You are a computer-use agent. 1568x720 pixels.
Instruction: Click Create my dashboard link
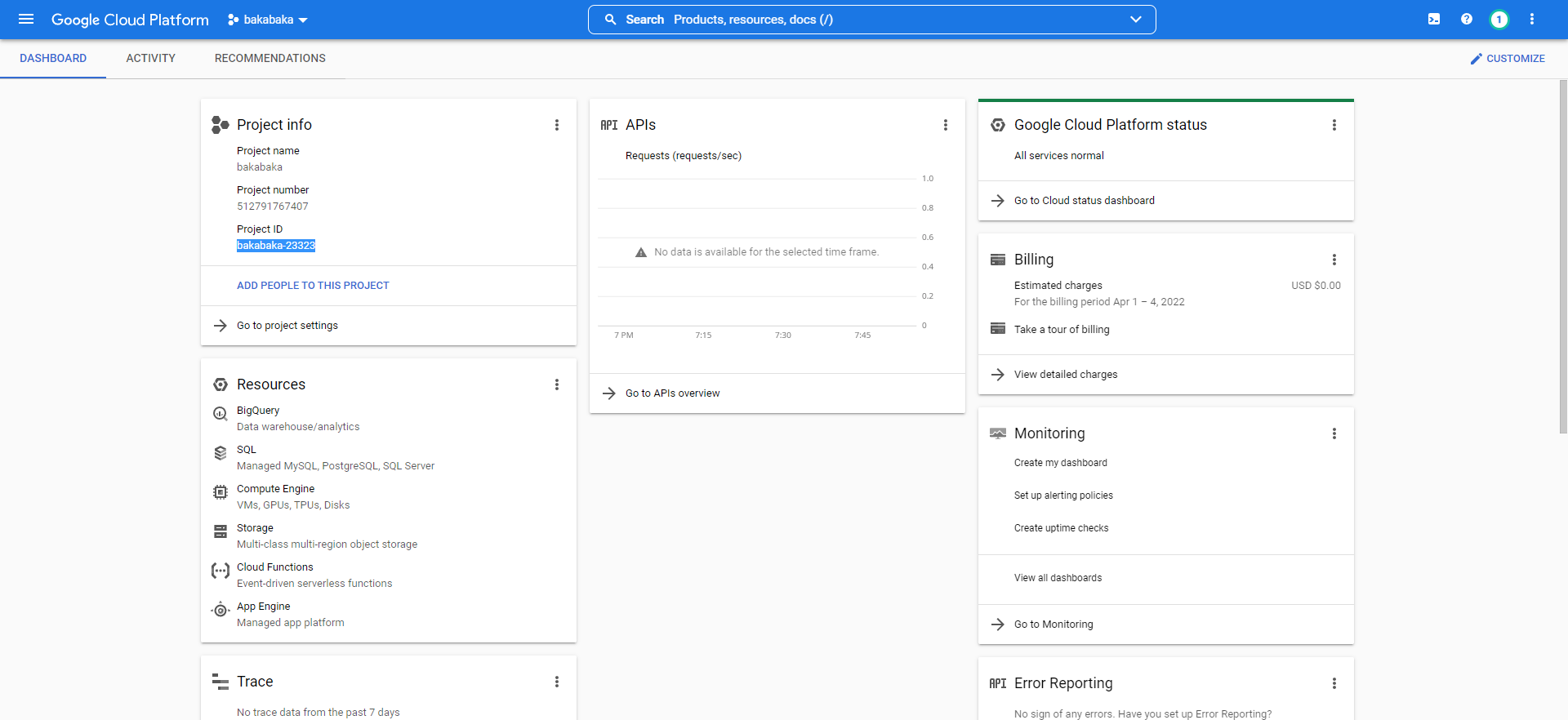coord(1061,463)
